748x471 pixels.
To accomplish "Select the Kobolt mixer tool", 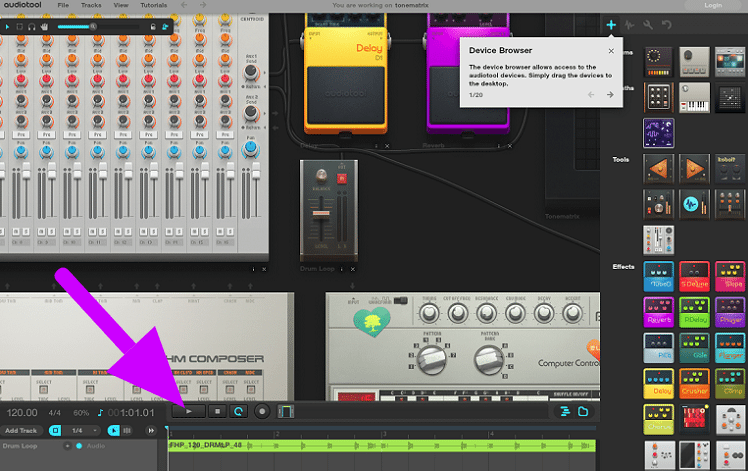I will [730, 169].
